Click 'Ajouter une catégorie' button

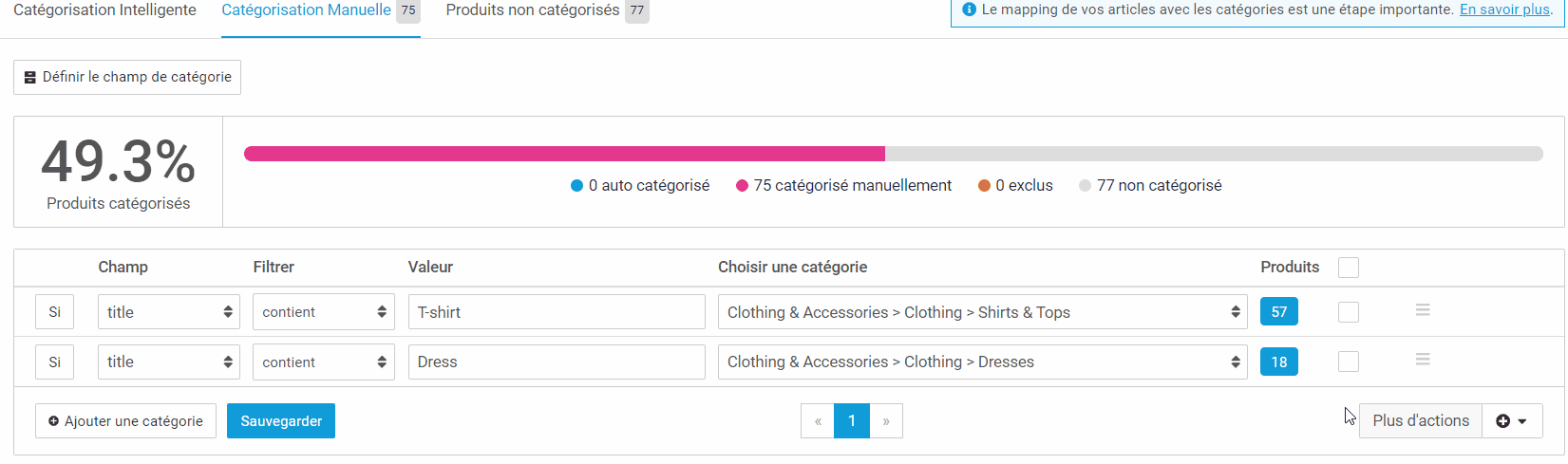(x=125, y=421)
